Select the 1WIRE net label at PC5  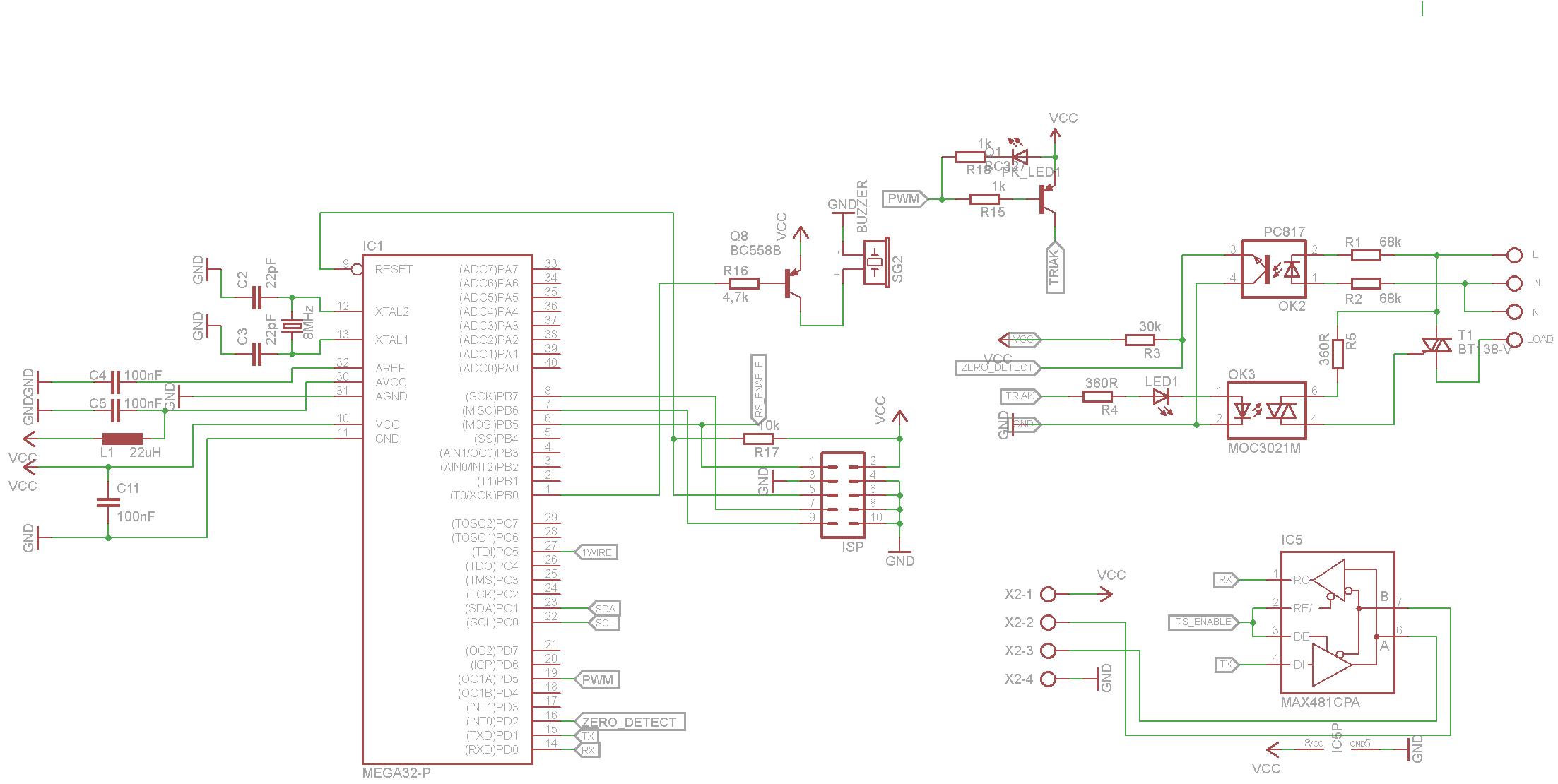pyautogui.click(x=597, y=552)
